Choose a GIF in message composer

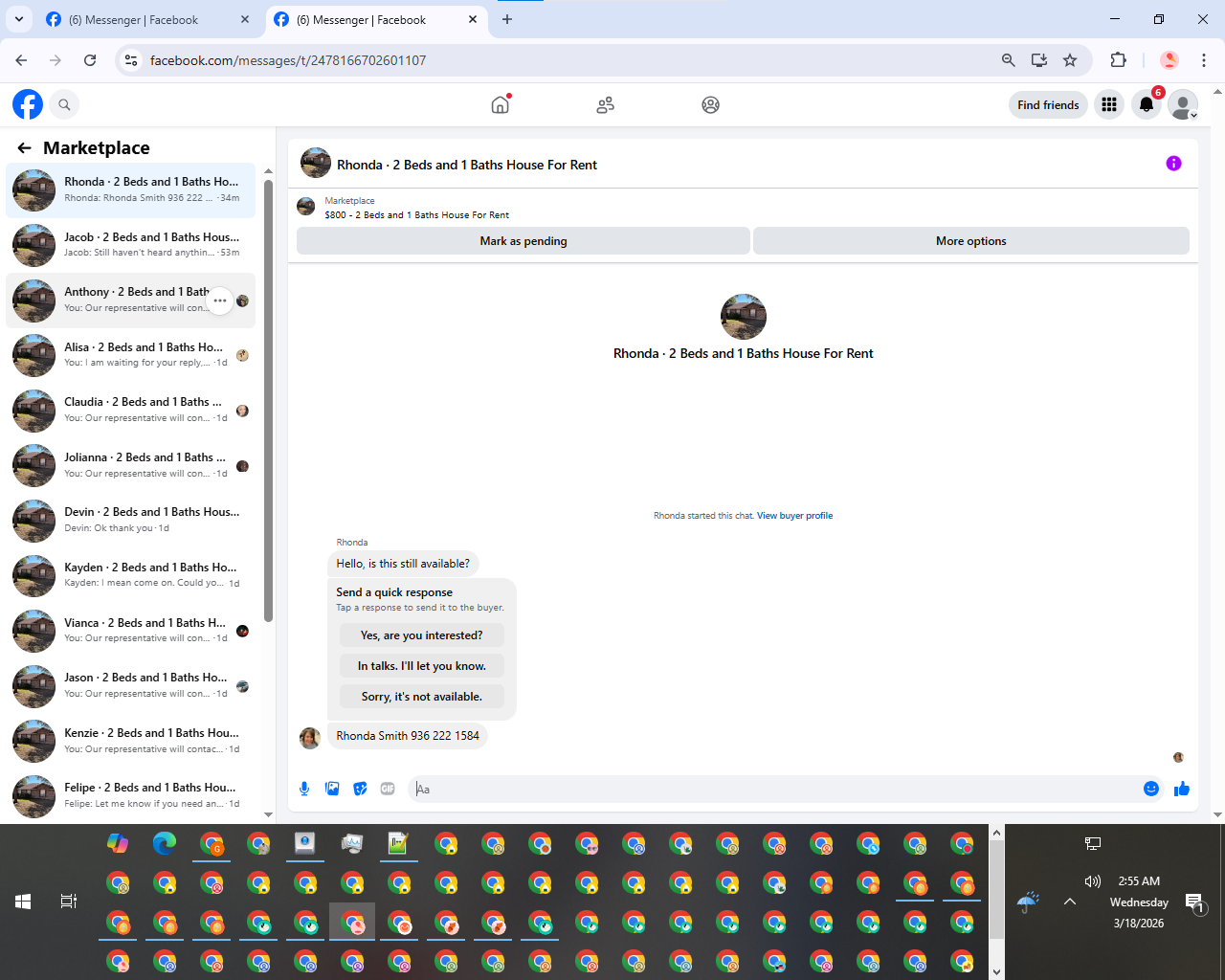(388, 789)
